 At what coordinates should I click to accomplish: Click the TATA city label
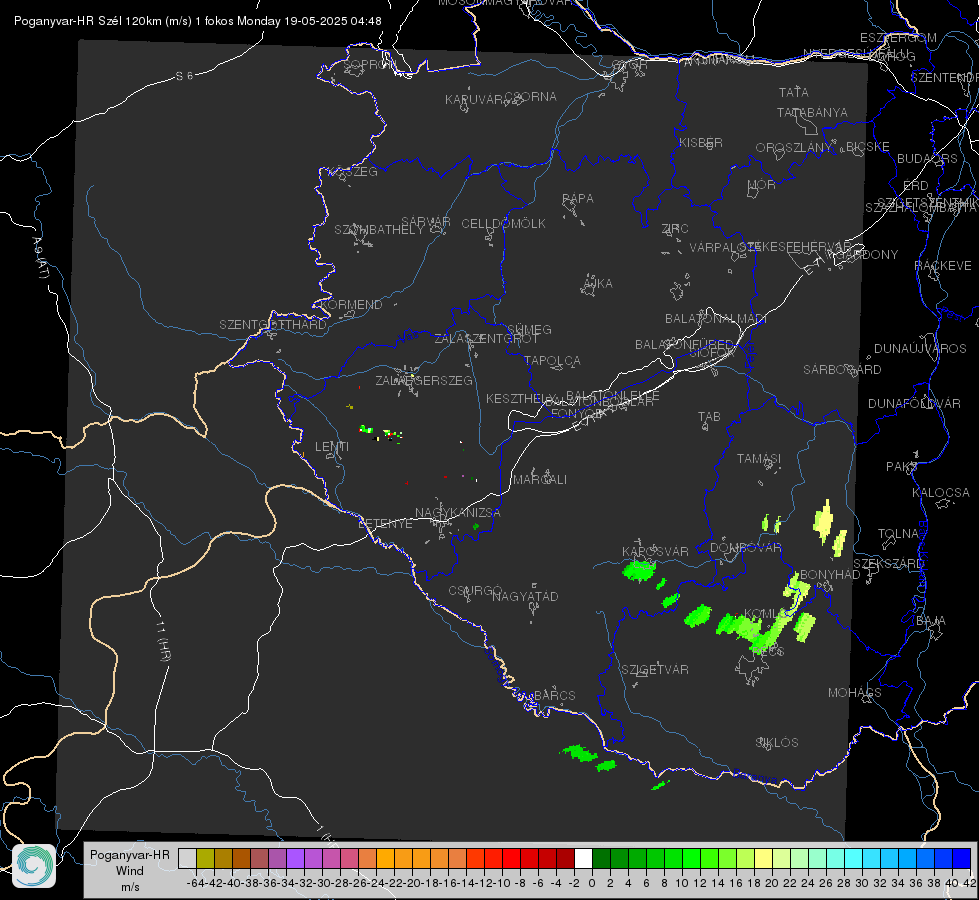coord(794,92)
